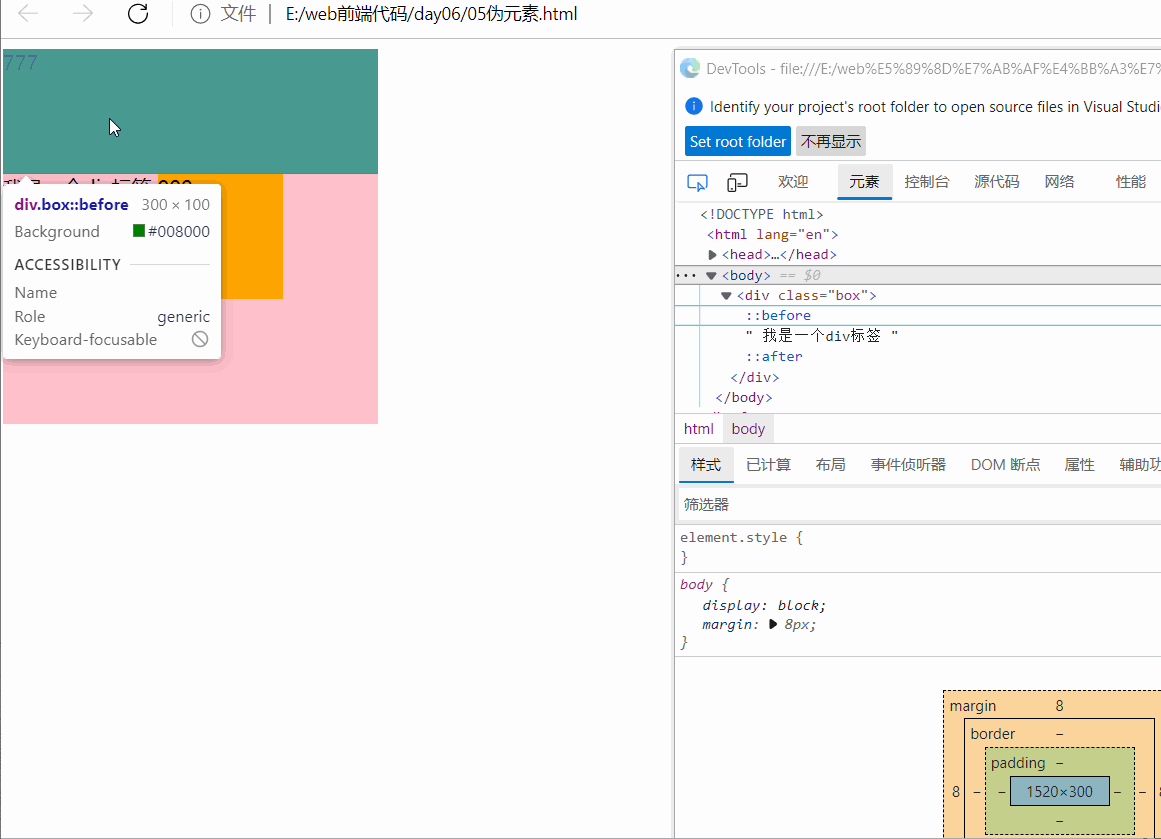Viewport: 1161px width, 839px height.
Task: Click the three dots beside body
Action: pos(686,275)
